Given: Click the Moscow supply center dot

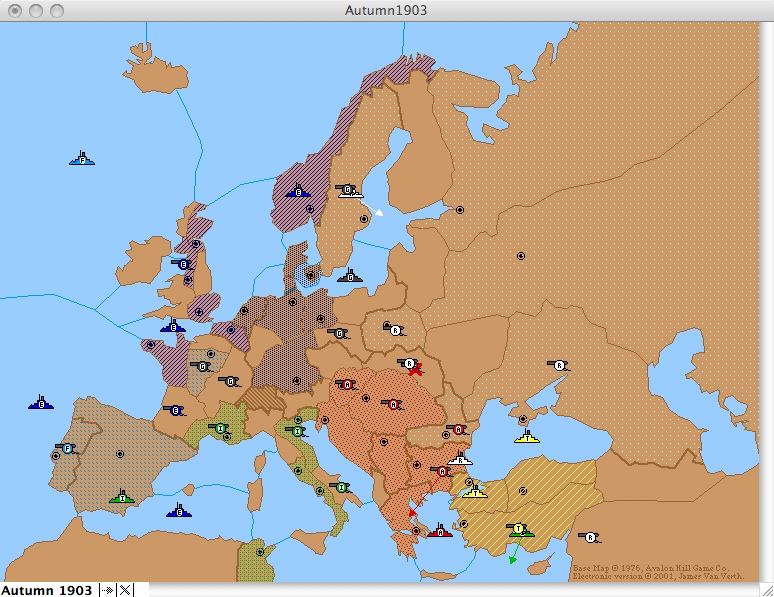Looking at the screenshot, I should [521, 256].
